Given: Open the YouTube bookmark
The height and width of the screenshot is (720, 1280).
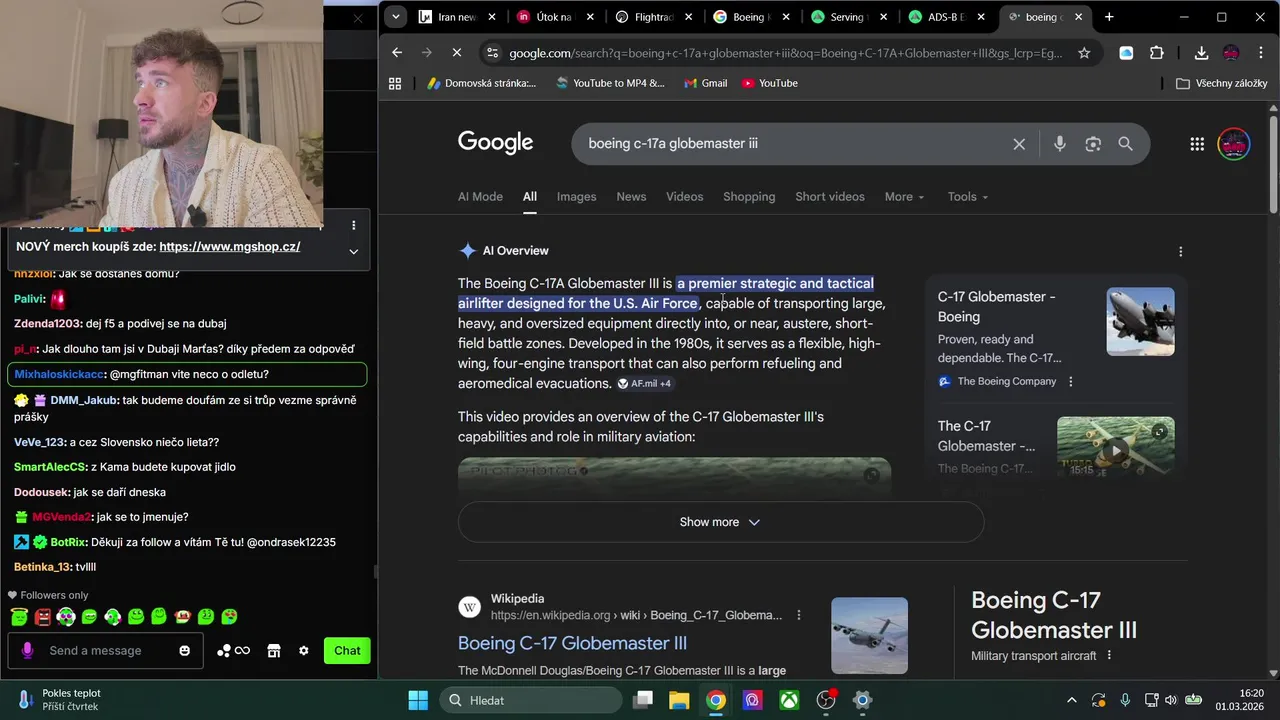Looking at the screenshot, I should click(769, 83).
